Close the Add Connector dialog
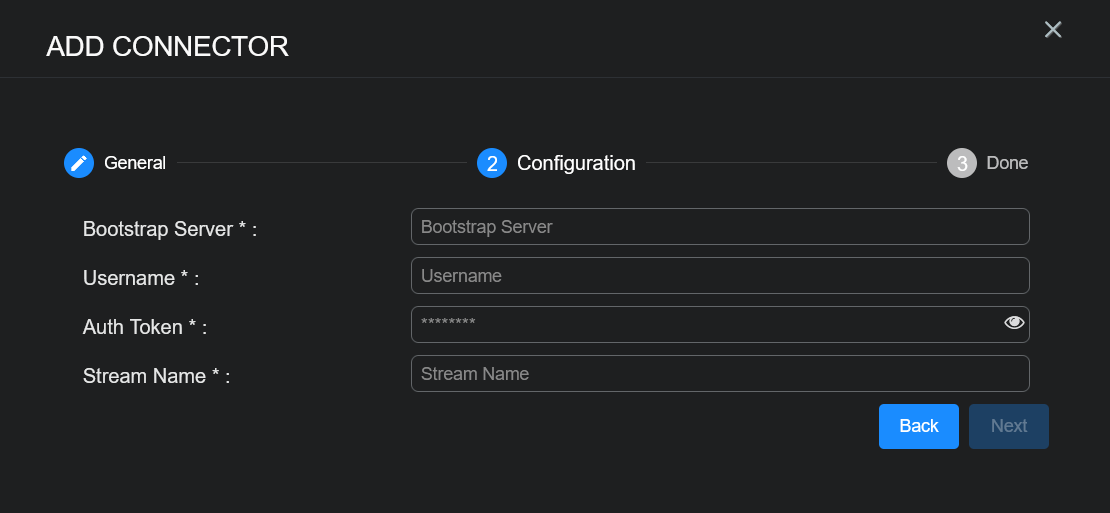The image size is (1110, 513). pyautogui.click(x=1052, y=30)
